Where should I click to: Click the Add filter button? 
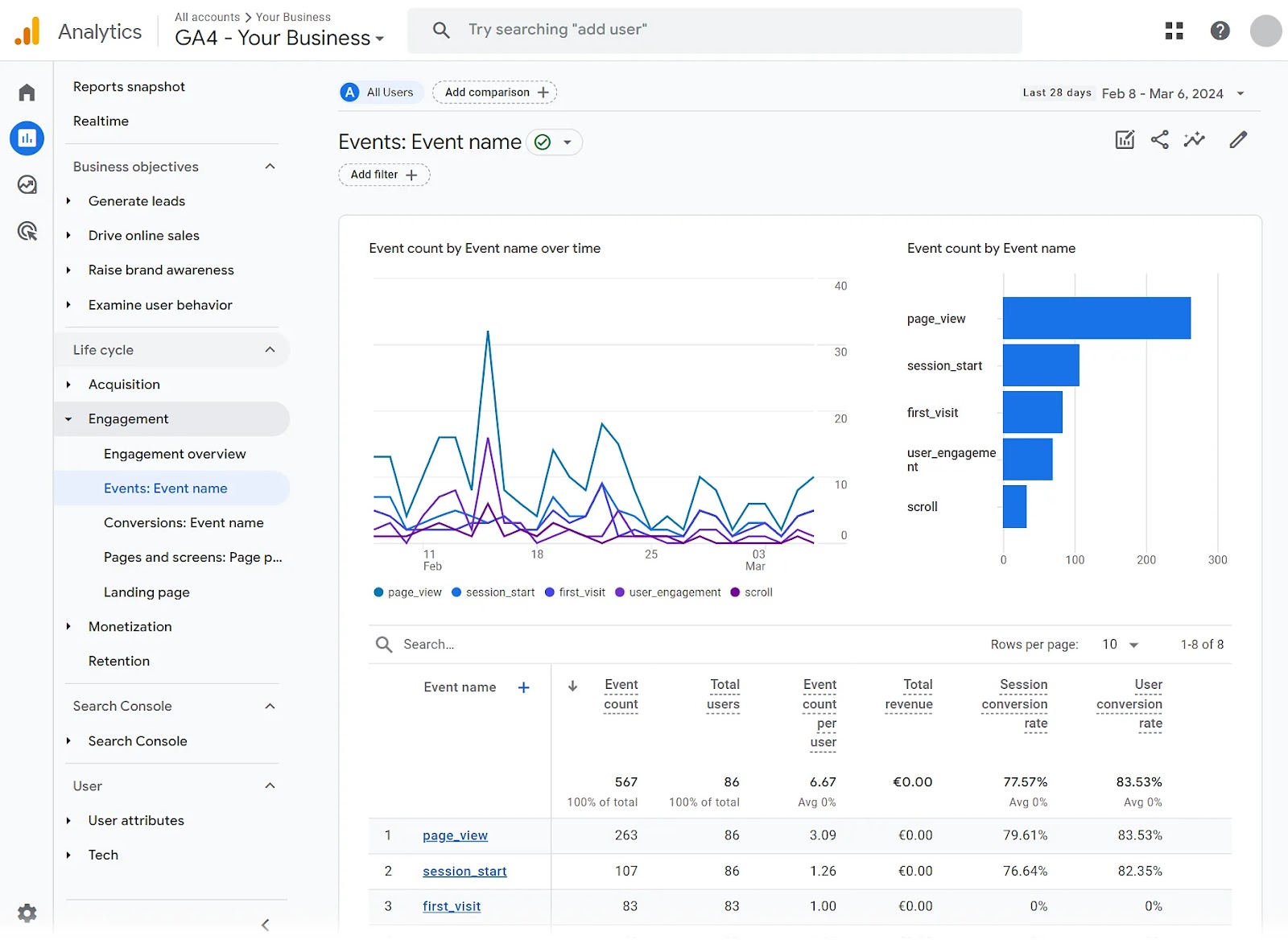click(x=384, y=175)
